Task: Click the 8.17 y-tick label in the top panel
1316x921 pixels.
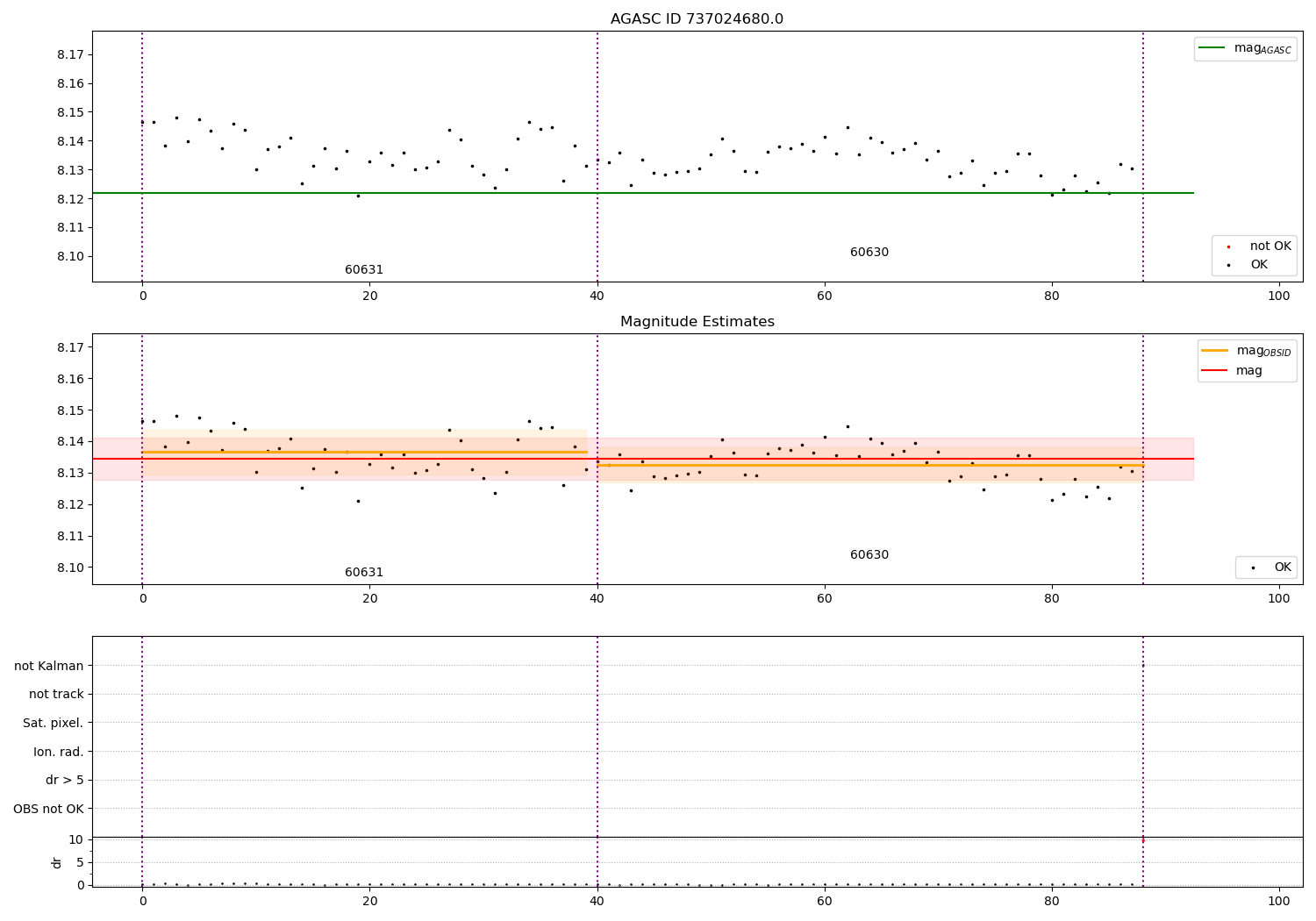Action: (x=70, y=54)
